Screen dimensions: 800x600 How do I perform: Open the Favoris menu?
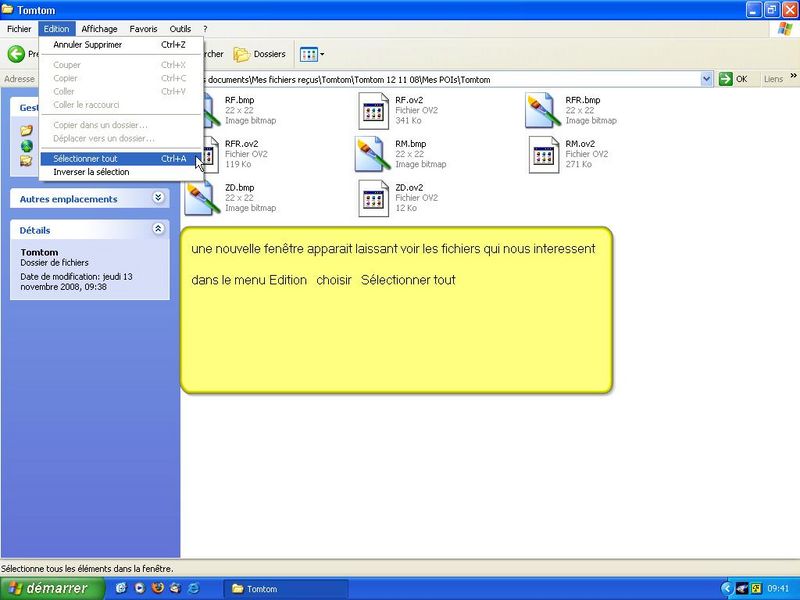pos(143,29)
